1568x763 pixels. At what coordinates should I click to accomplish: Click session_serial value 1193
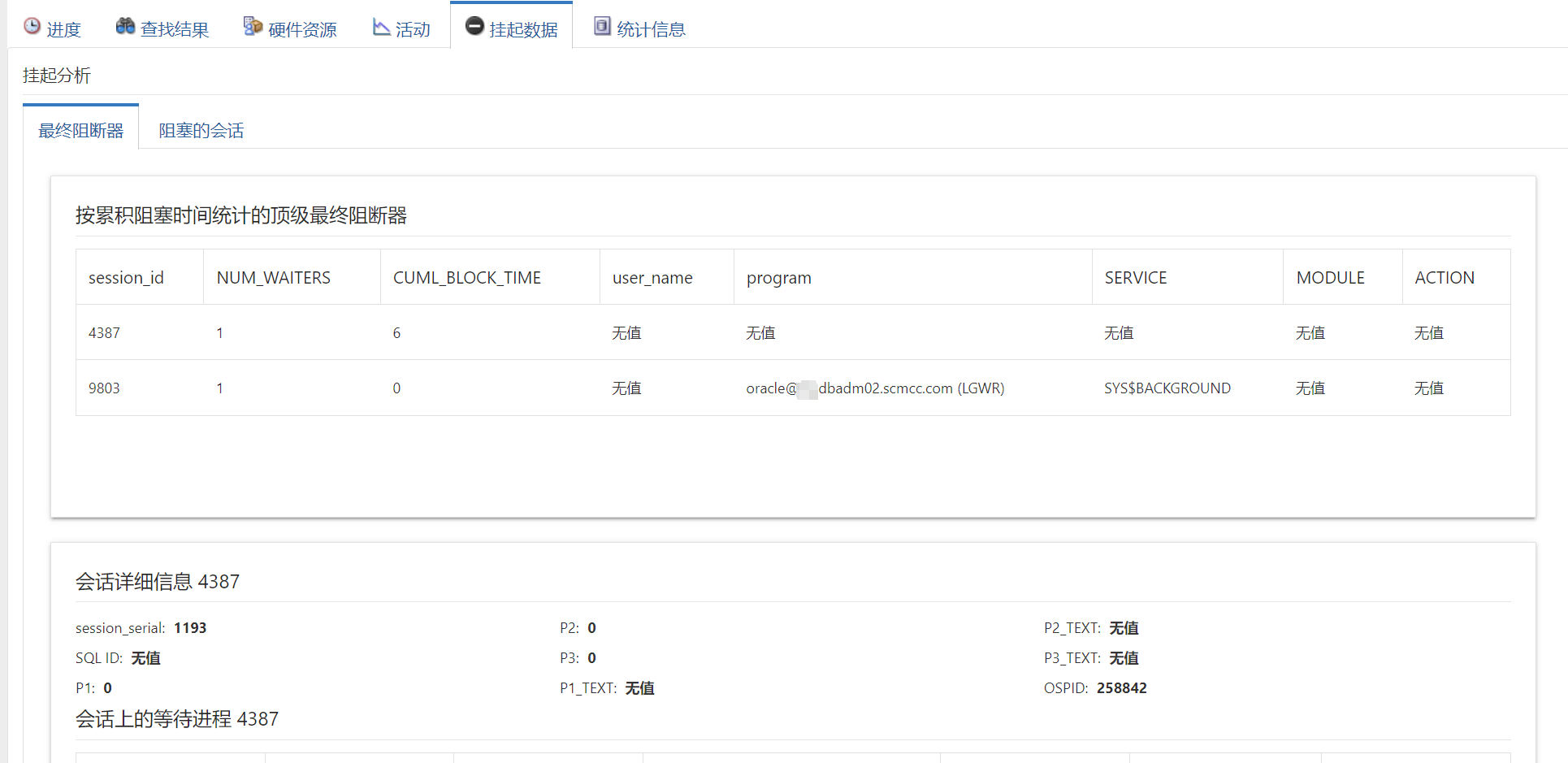(x=190, y=628)
